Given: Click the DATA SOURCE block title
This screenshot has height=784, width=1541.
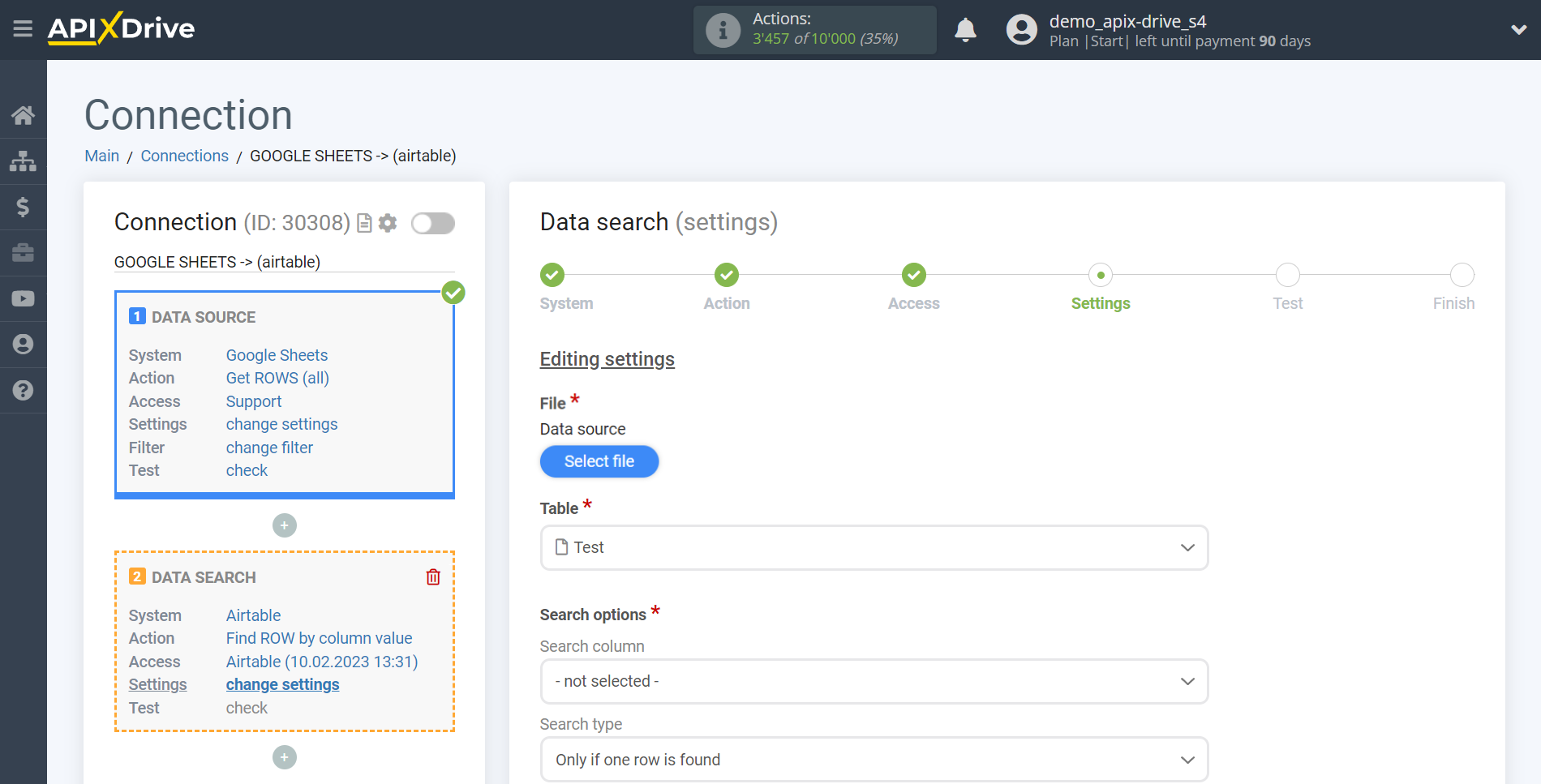Looking at the screenshot, I should 204,317.
